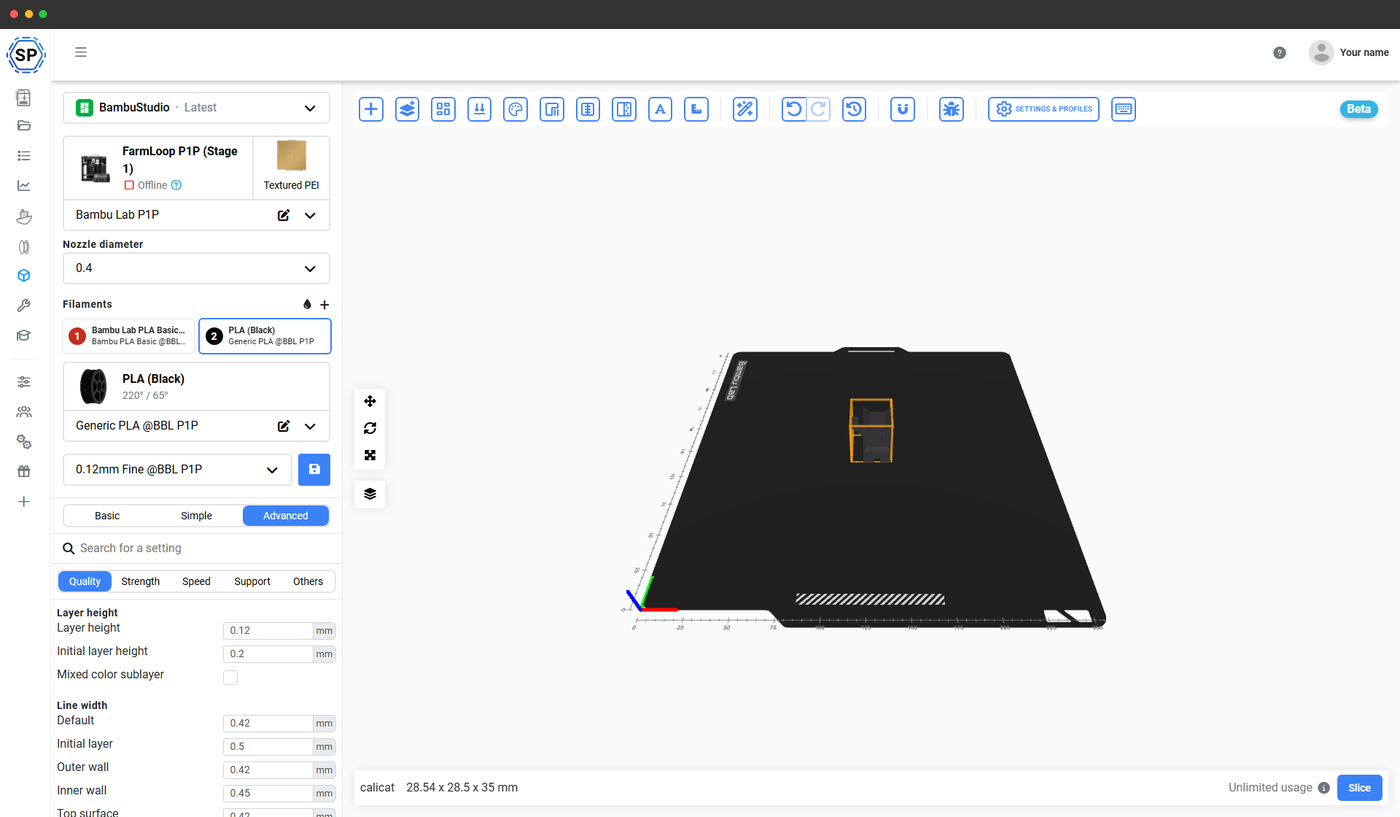
Task: Open the Others settings tab
Action: 308,581
